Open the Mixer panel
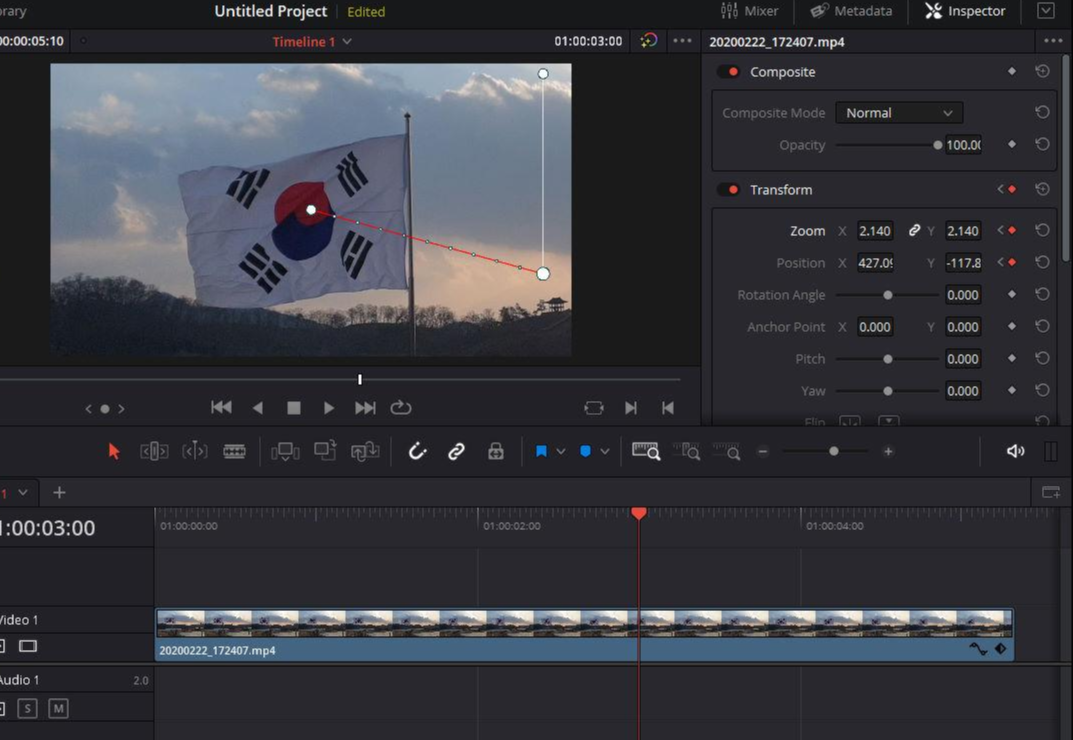Screen dimensions: 1073x740 coord(749,11)
